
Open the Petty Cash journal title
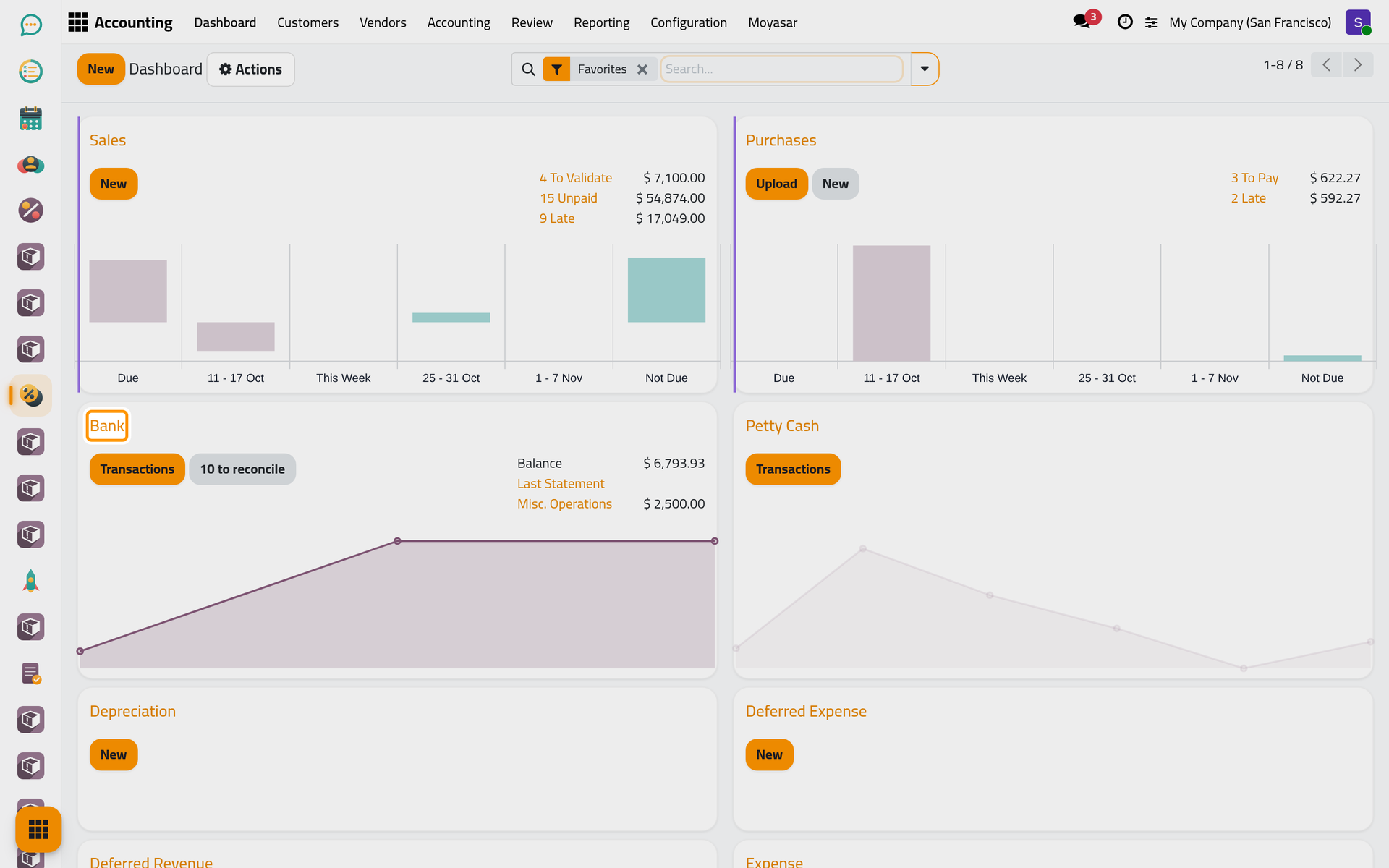pyautogui.click(x=782, y=426)
